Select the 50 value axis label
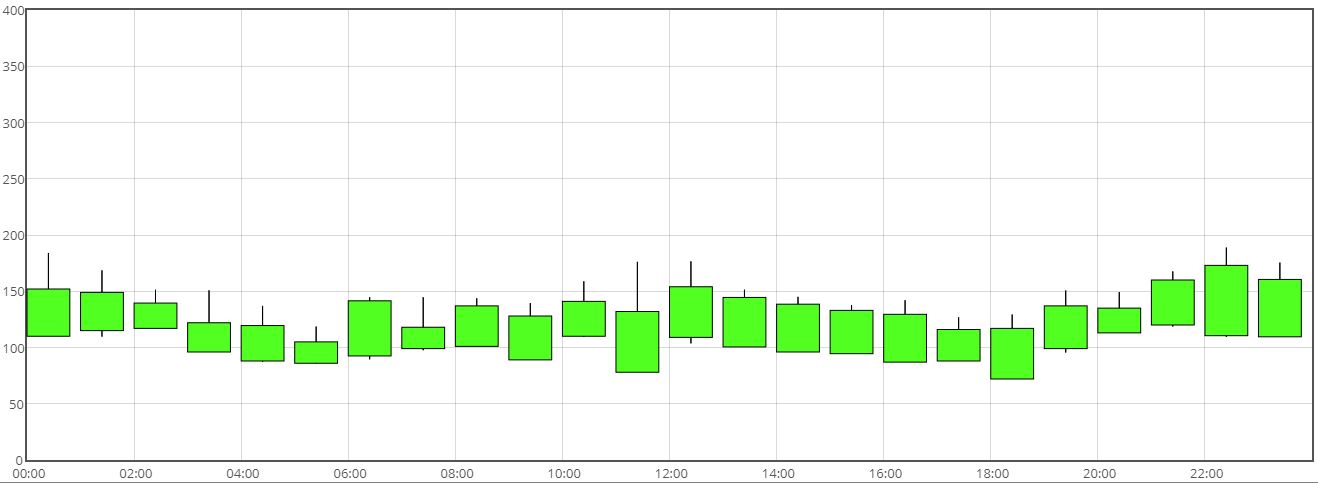1318x483 pixels. click(x=17, y=404)
